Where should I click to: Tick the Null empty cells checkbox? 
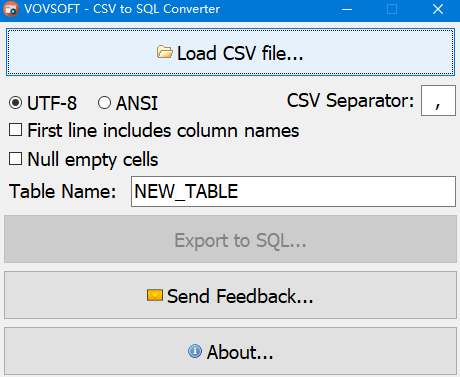point(16,159)
